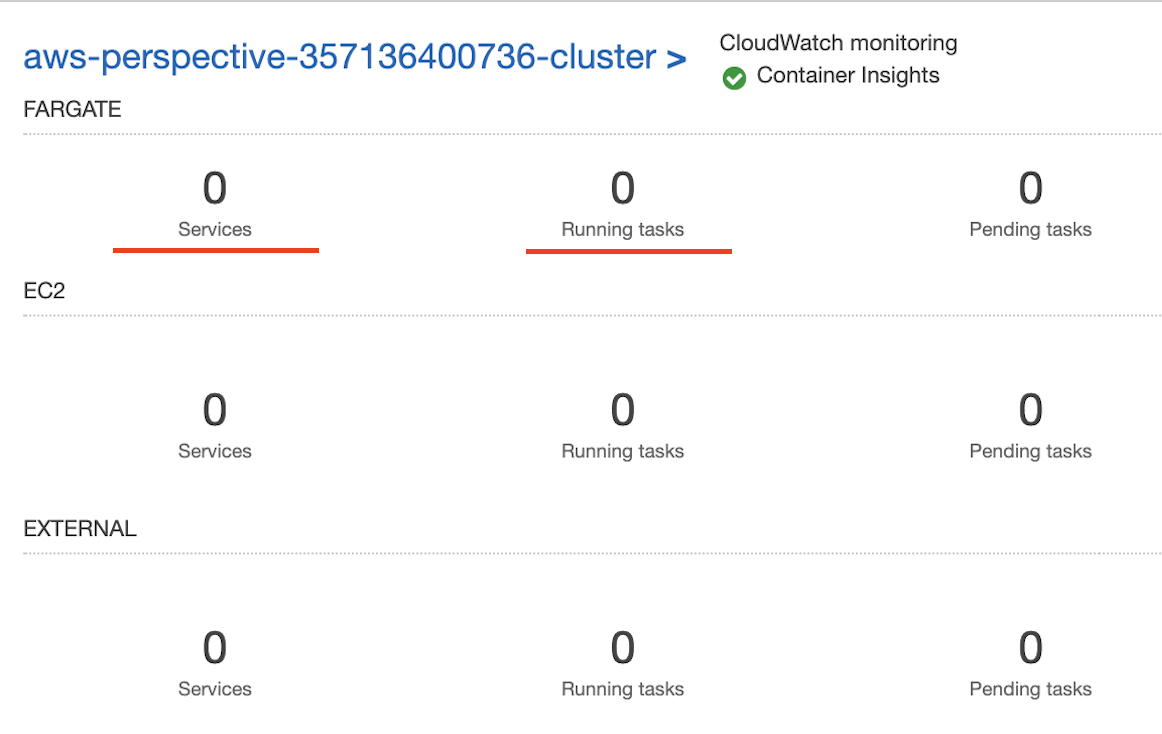Click the EXTERNAL Running tasks label
The image size is (1162, 734).
coord(622,690)
